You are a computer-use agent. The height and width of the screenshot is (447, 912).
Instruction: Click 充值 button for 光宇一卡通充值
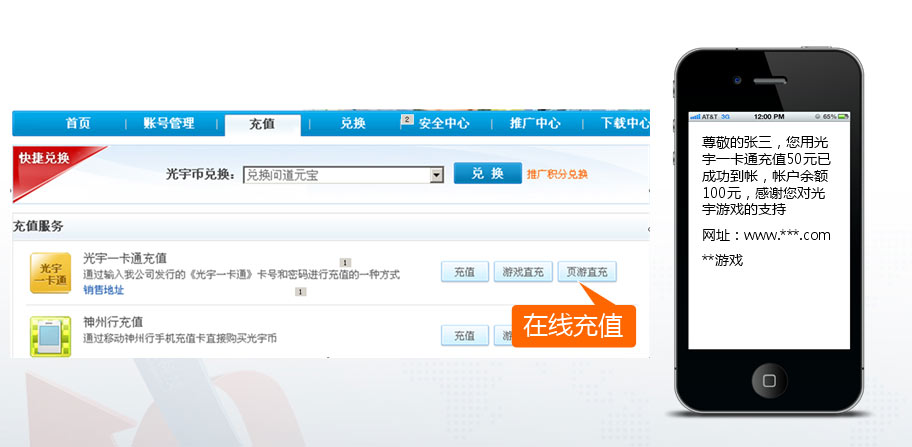(x=464, y=272)
